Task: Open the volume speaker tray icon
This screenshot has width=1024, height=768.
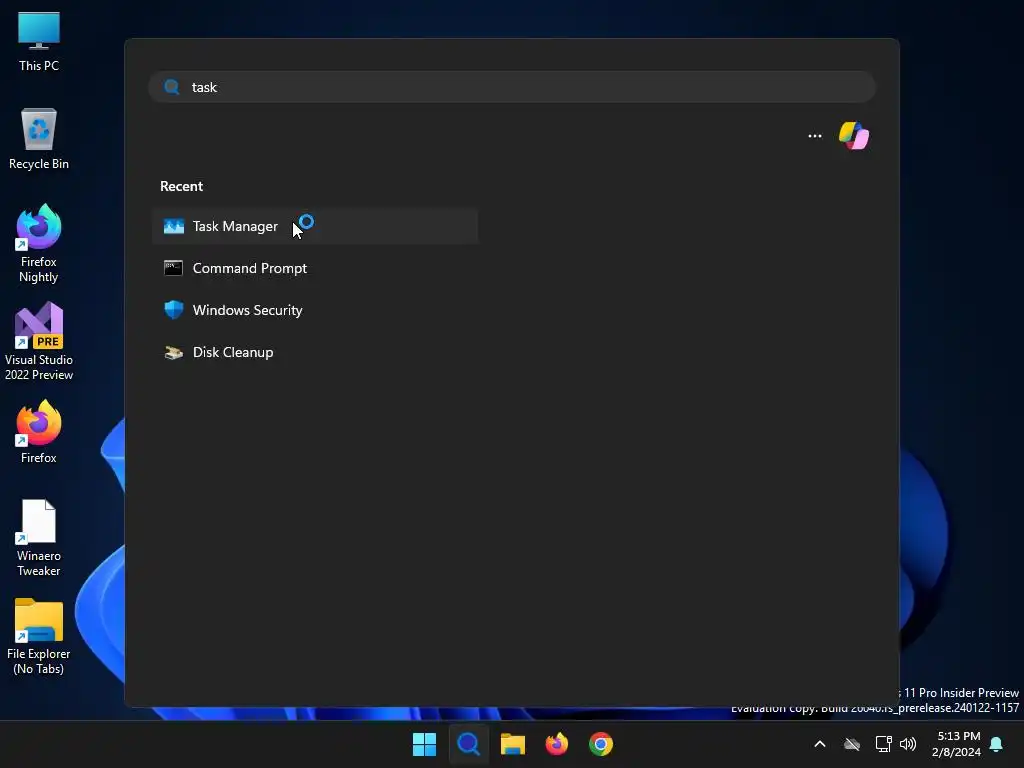Action: (x=908, y=744)
